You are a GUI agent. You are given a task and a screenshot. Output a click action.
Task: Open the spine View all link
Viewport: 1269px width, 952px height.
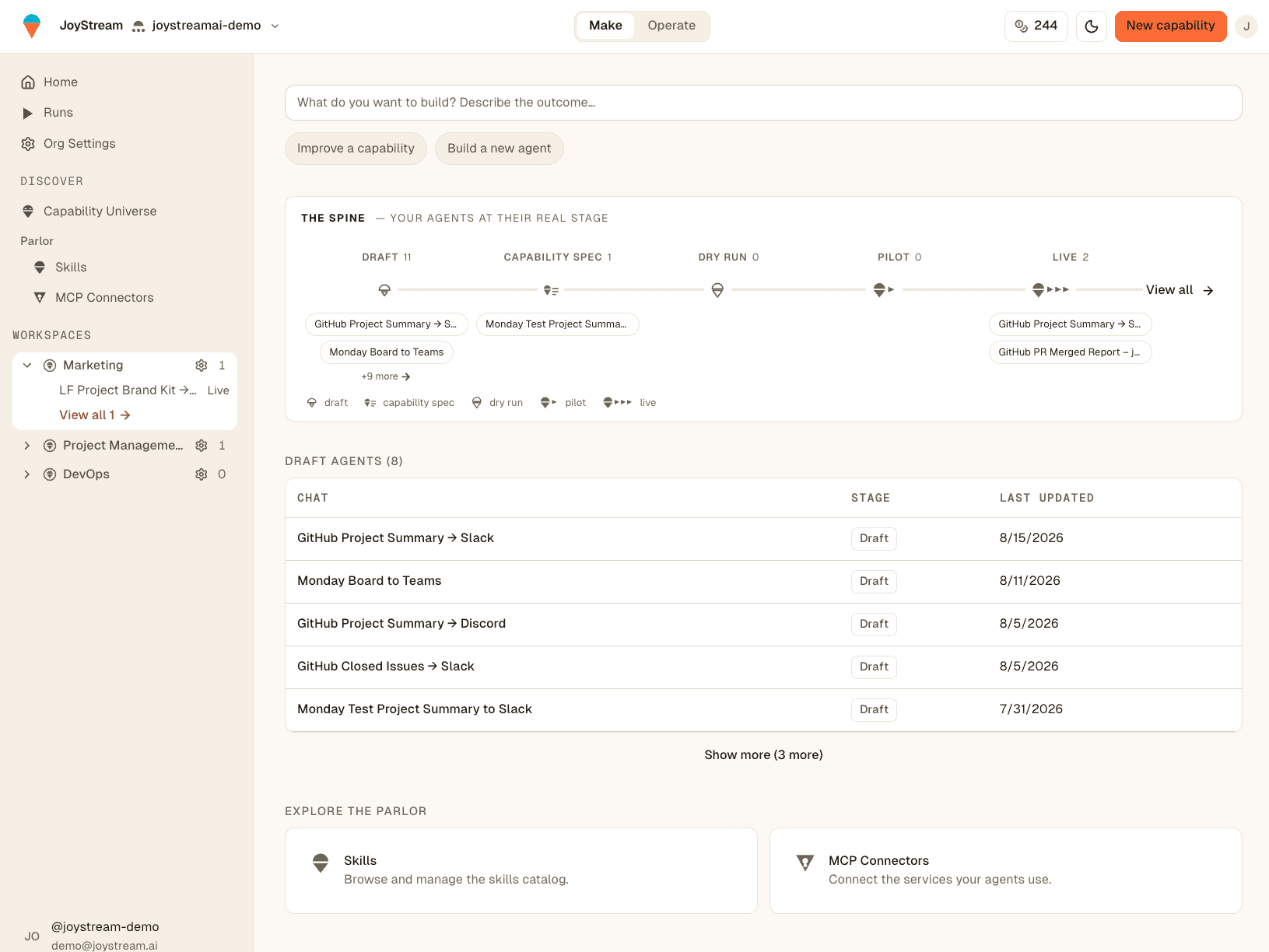(x=1180, y=290)
